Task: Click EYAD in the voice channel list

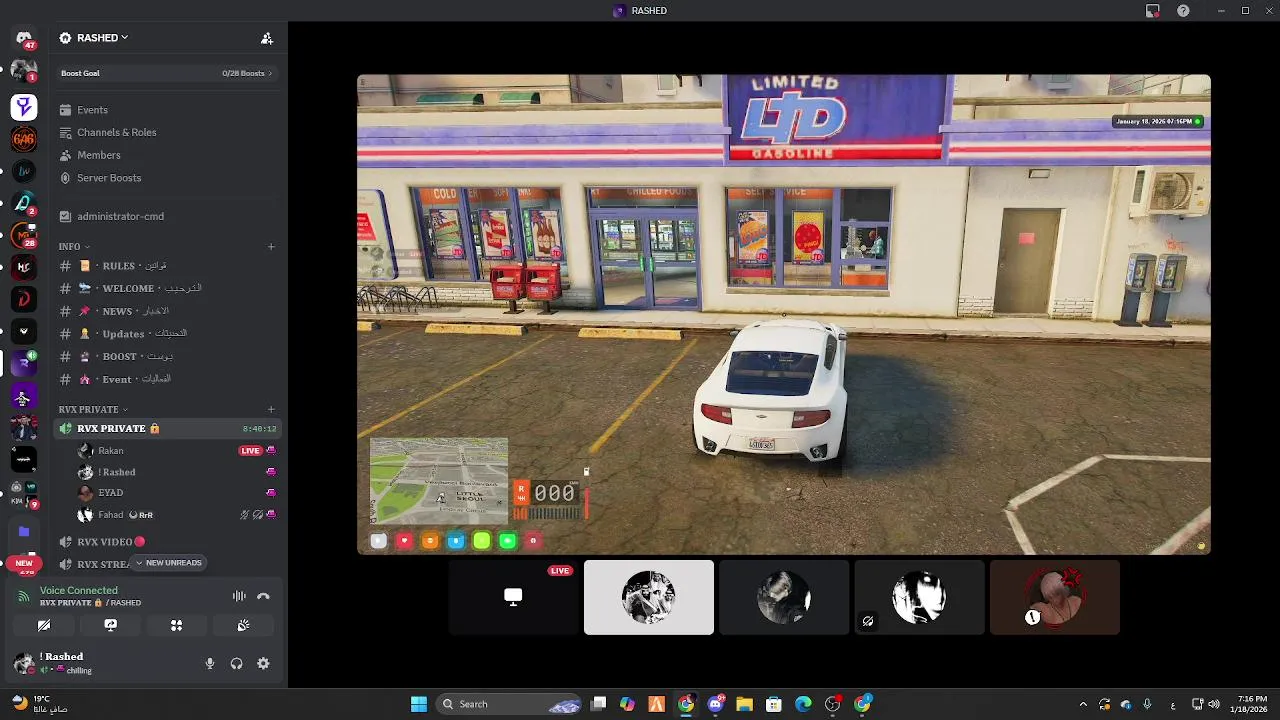Action: pos(110,493)
